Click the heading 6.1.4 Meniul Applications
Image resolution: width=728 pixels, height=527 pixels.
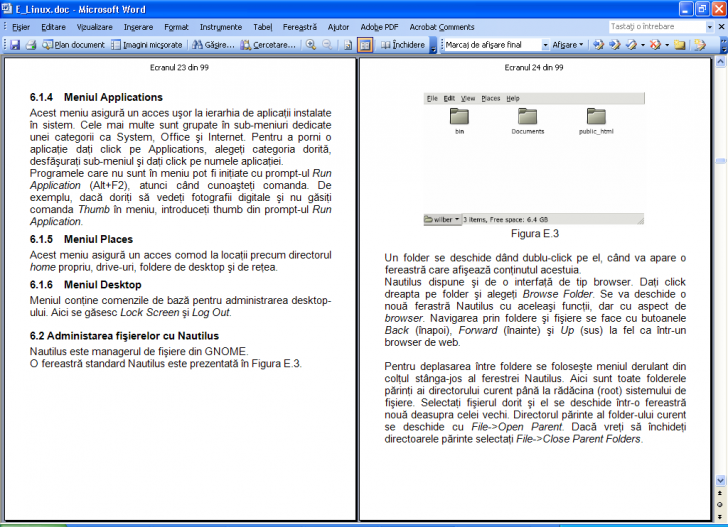96,97
